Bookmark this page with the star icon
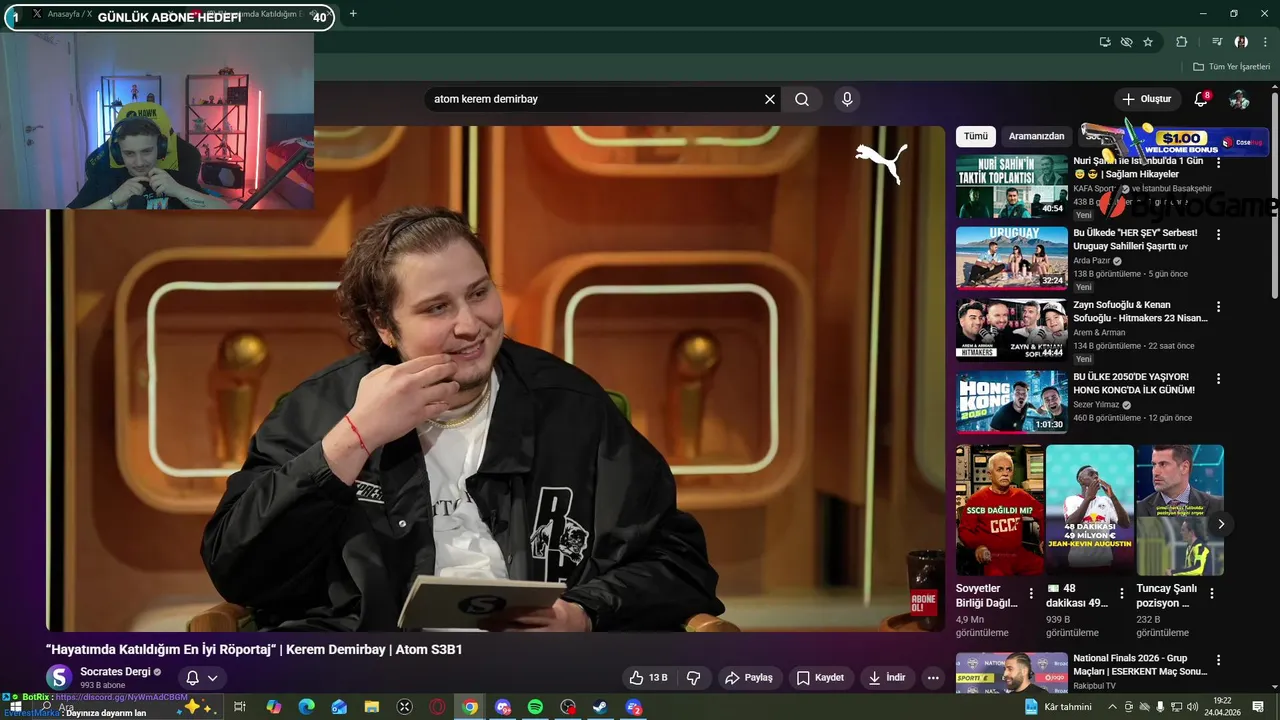 click(x=1148, y=42)
